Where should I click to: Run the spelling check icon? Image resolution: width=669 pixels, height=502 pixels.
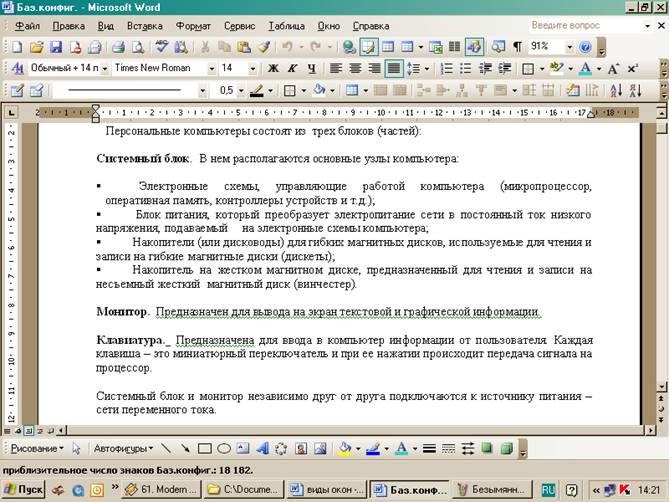[x=163, y=47]
